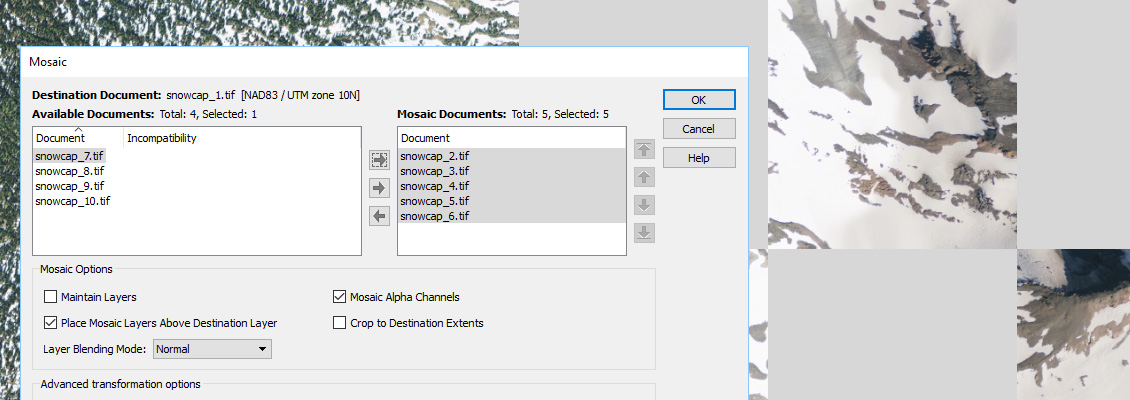The width and height of the screenshot is (1130, 400).
Task: Click Mosaic Documents list Document header
Action: [x=512, y=138]
